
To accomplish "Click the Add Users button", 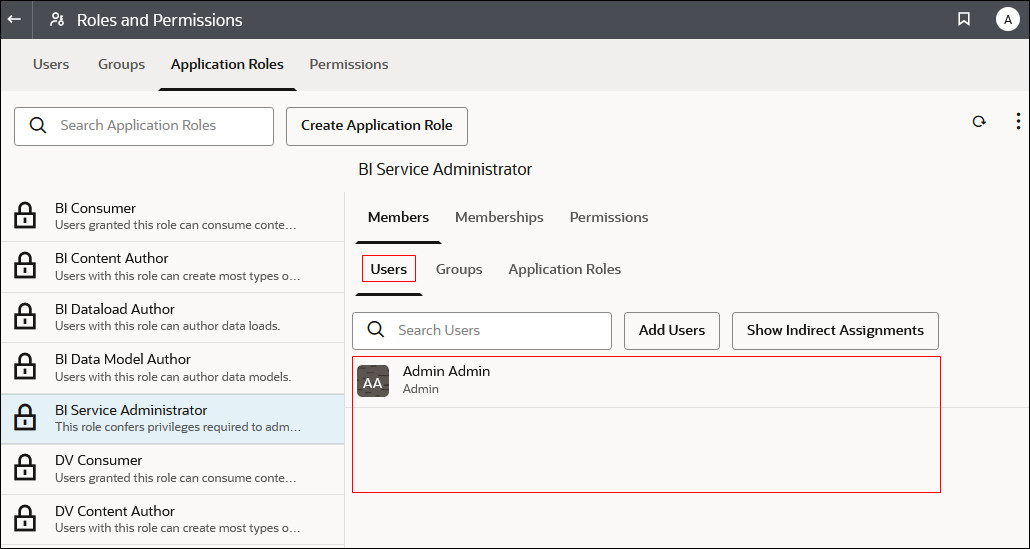I will point(672,330).
